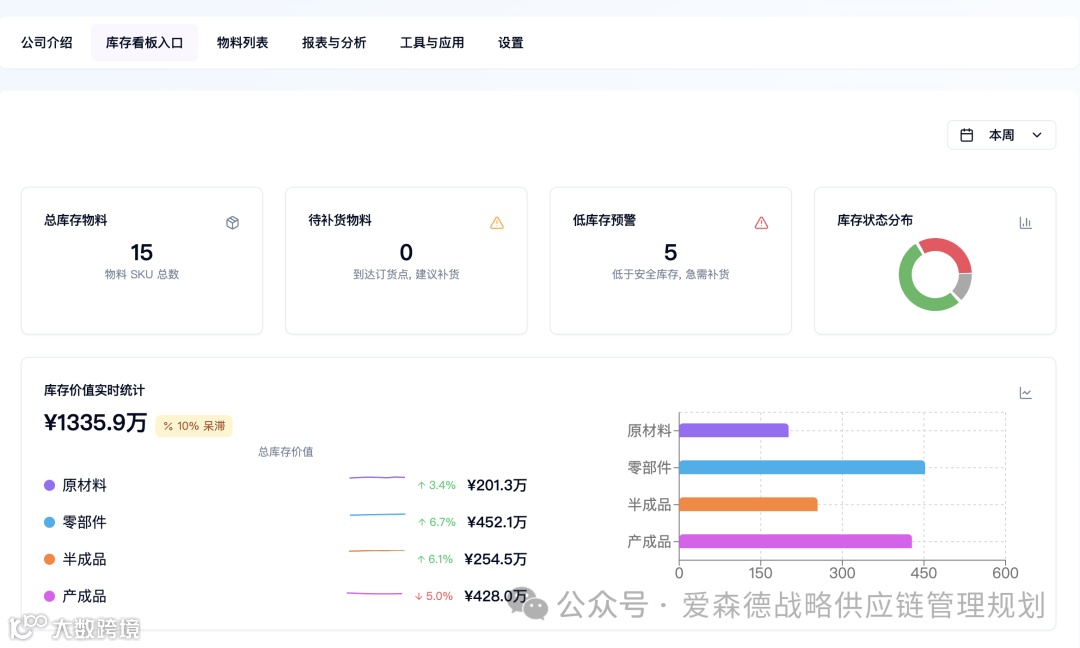Click the 3.4% increase indicator
This screenshot has width=1080, height=648.
coord(437,485)
